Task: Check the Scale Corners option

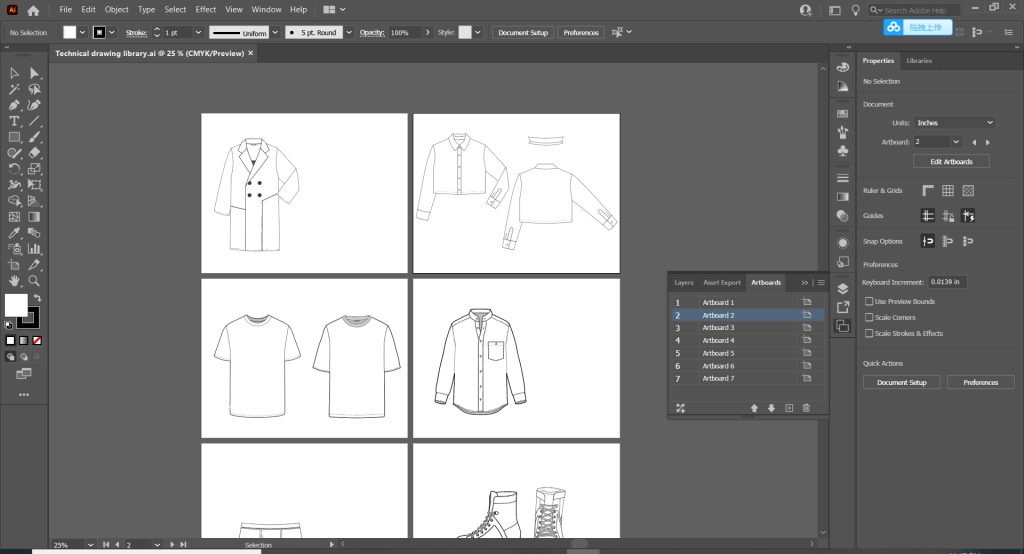Action: 867,317
